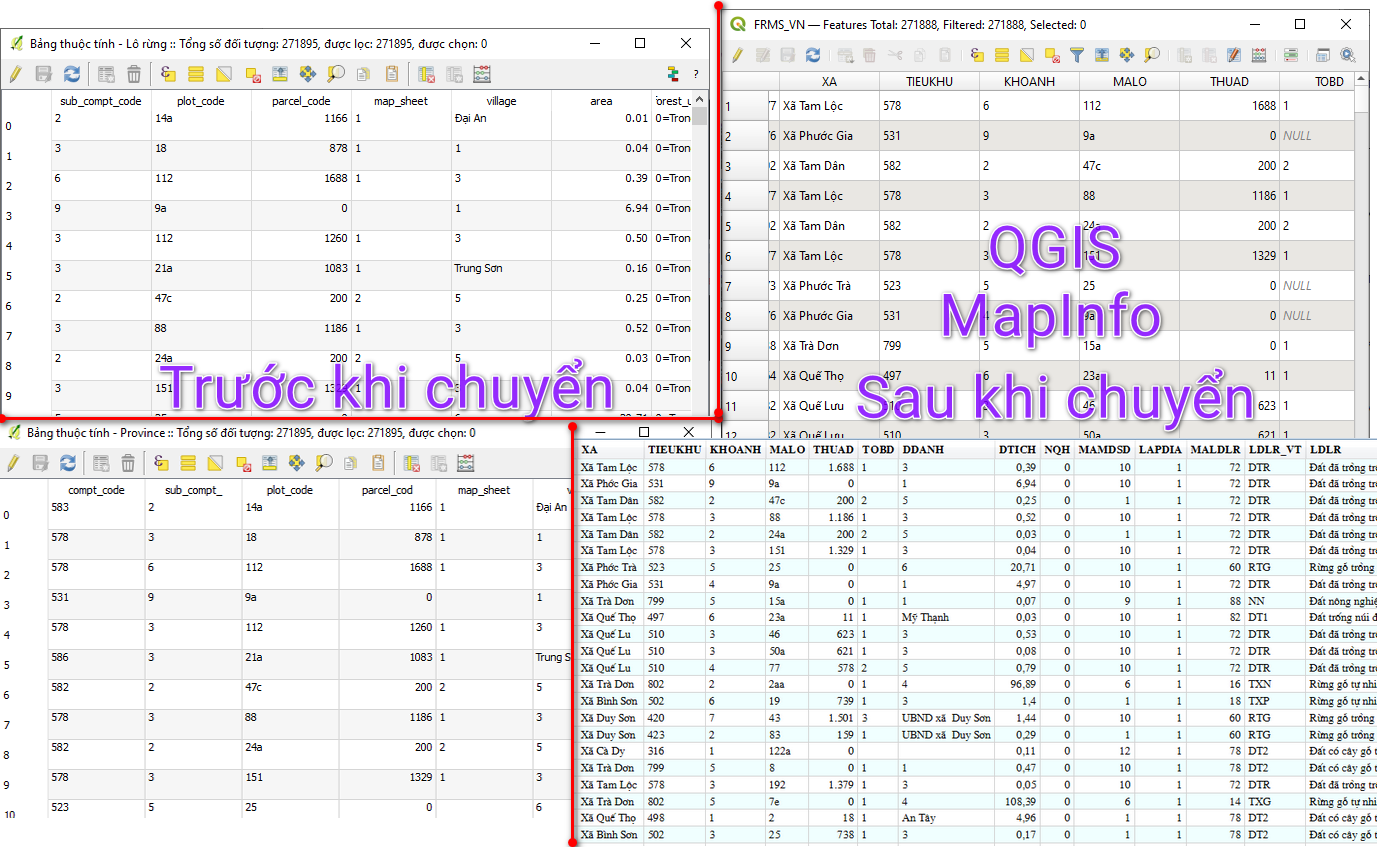Select all features in the Lô rừng window

[196, 73]
